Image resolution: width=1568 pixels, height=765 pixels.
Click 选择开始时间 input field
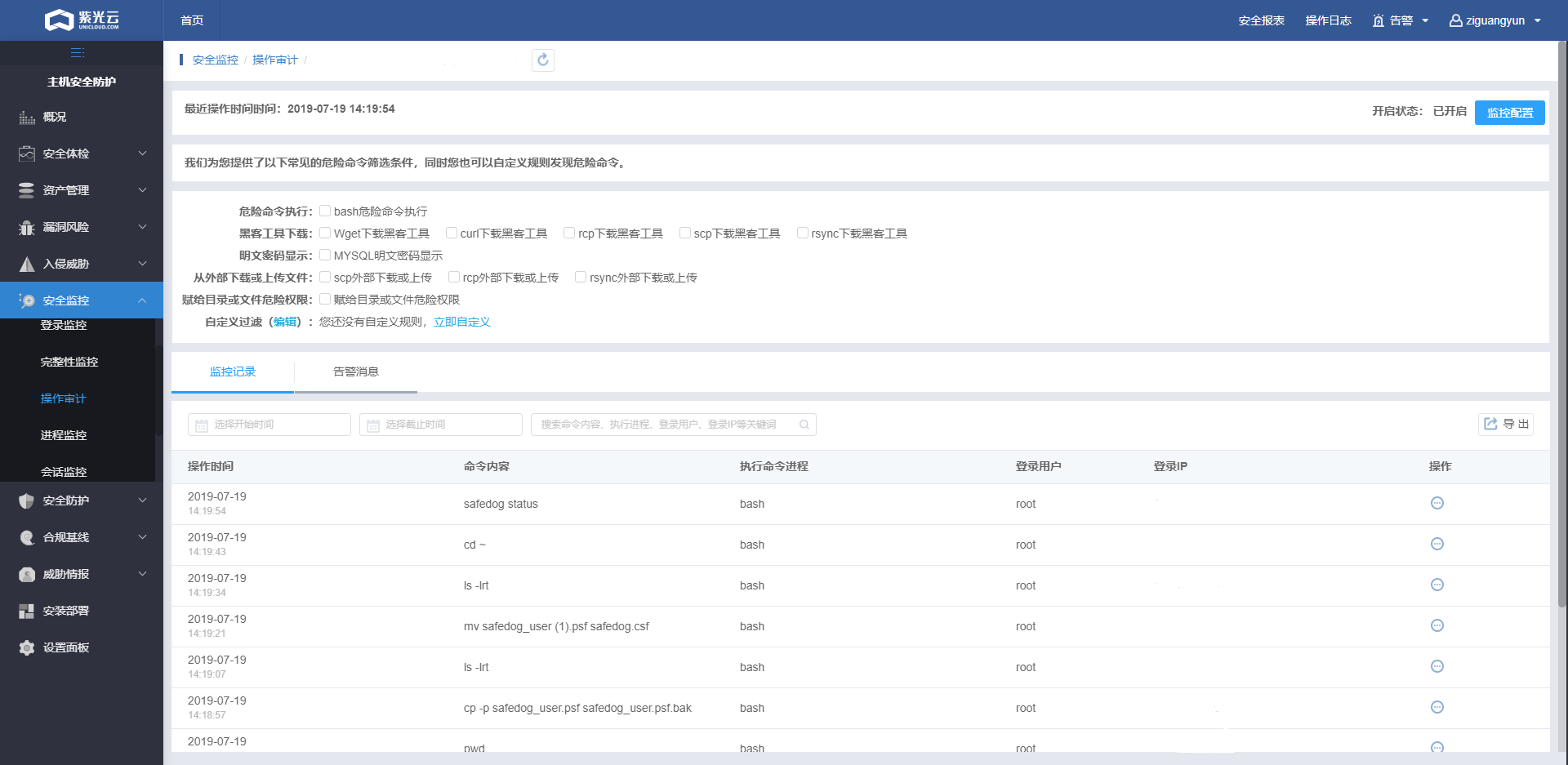click(x=269, y=425)
